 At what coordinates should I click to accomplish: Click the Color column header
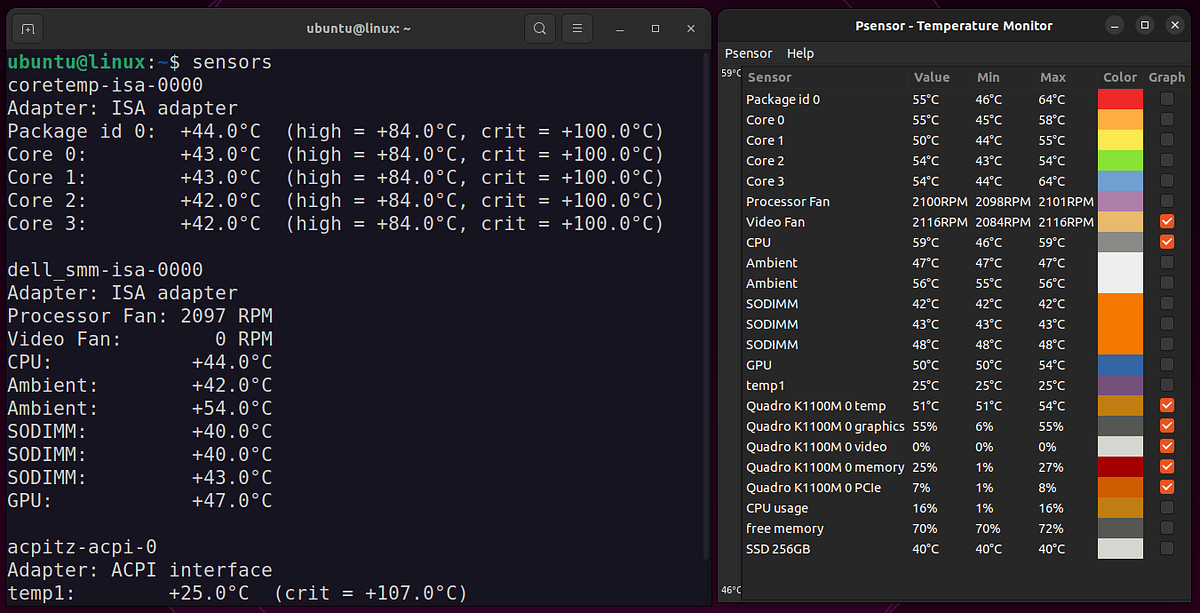(x=1120, y=77)
